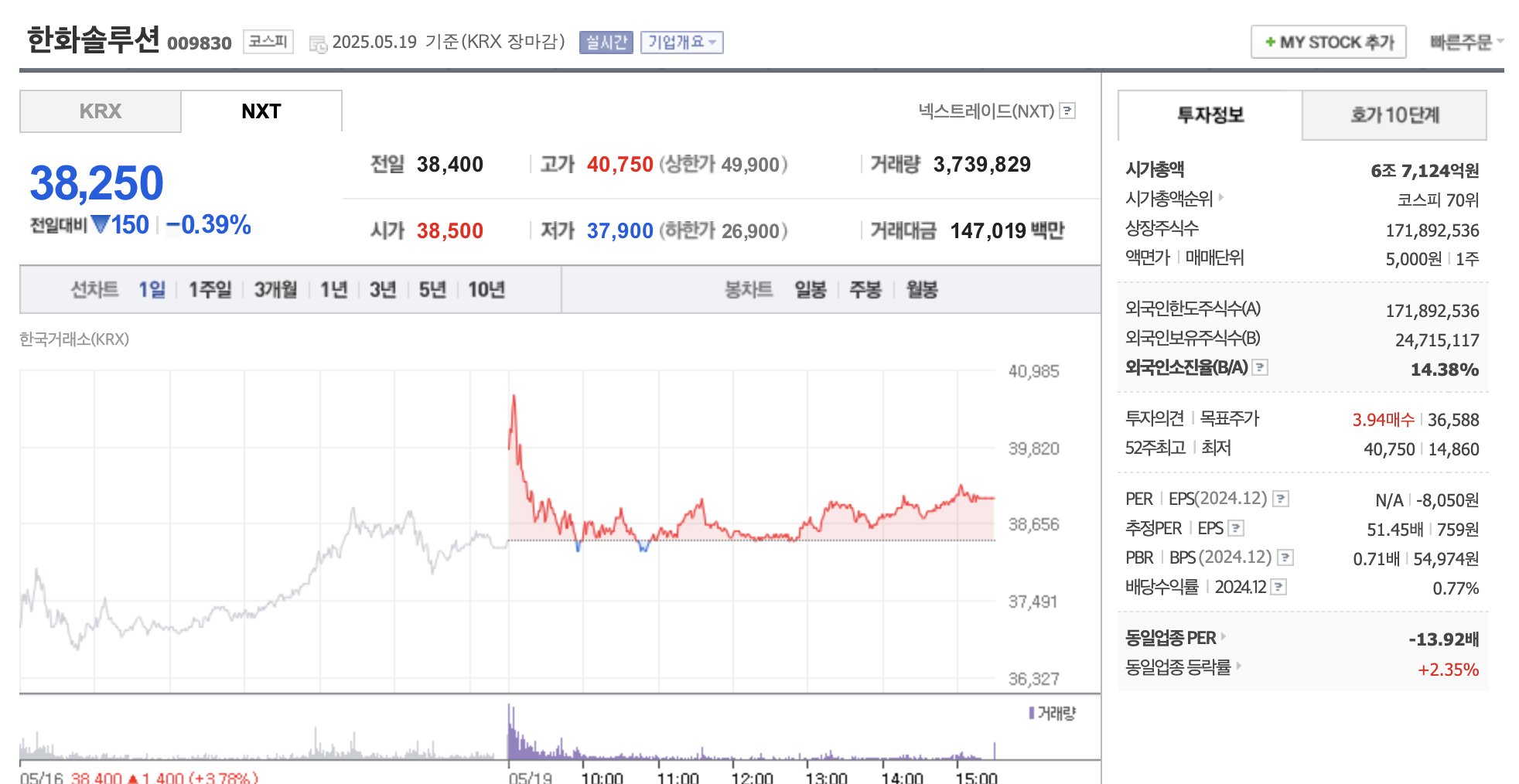Screen dimensions: 1519x784
Task: Click 3.94매수 investment opinion value
Action: pyautogui.click(x=1384, y=420)
